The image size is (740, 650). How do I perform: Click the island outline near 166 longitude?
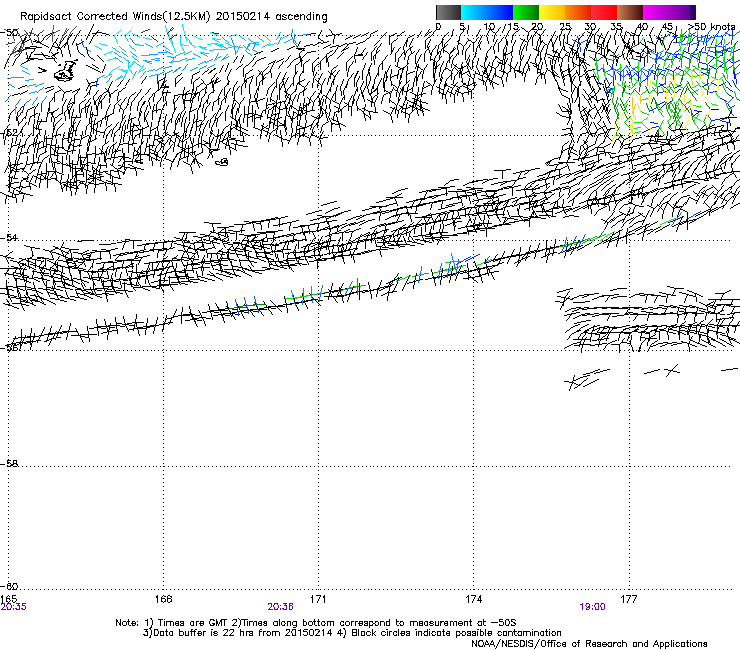(65, 70)
